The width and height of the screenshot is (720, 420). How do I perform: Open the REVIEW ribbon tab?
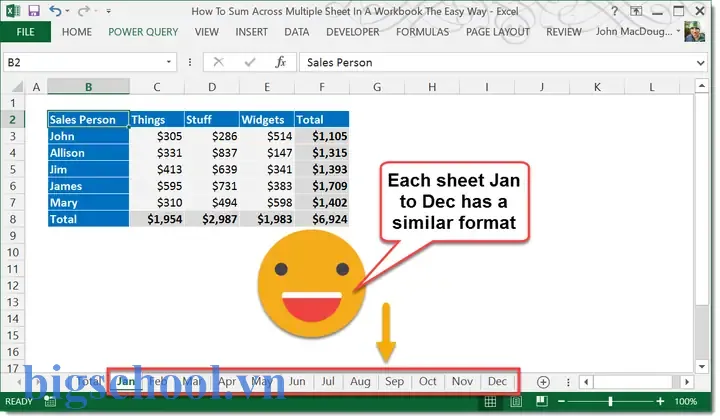click(x=563, y=32)
